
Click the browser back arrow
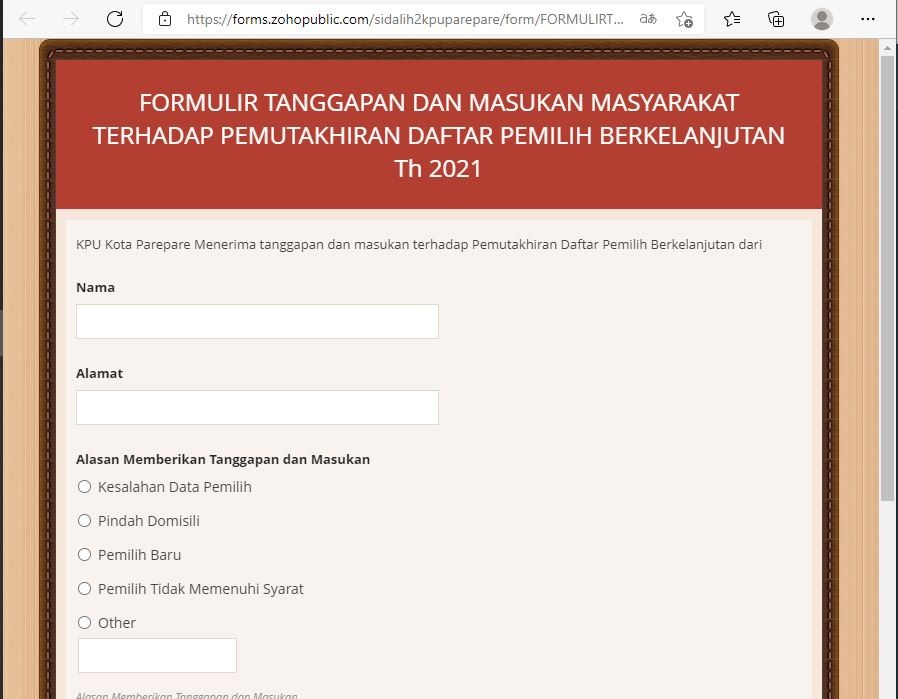tap(27, 19)
